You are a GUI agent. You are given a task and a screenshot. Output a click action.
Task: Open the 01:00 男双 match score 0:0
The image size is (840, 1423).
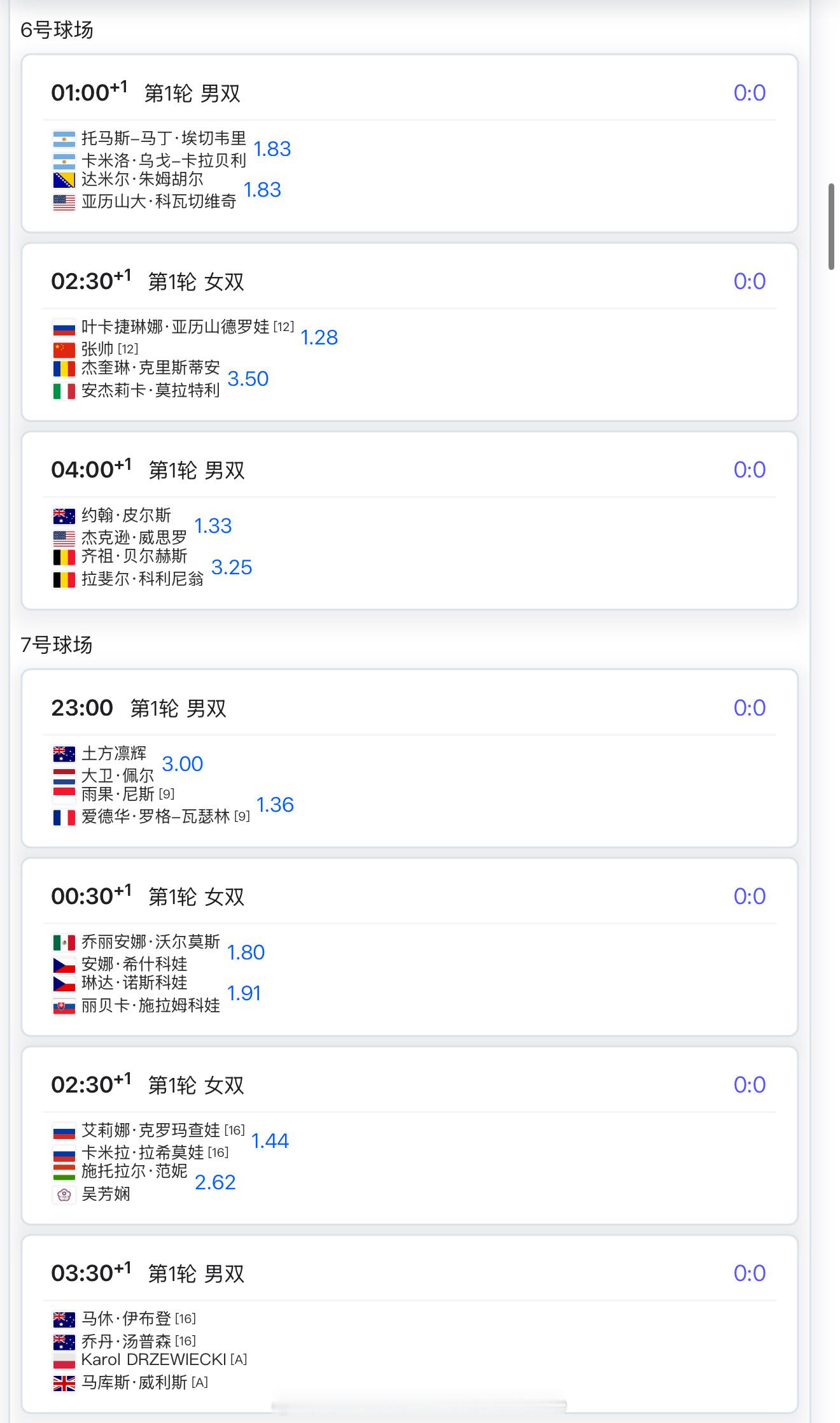pos(750,93)
